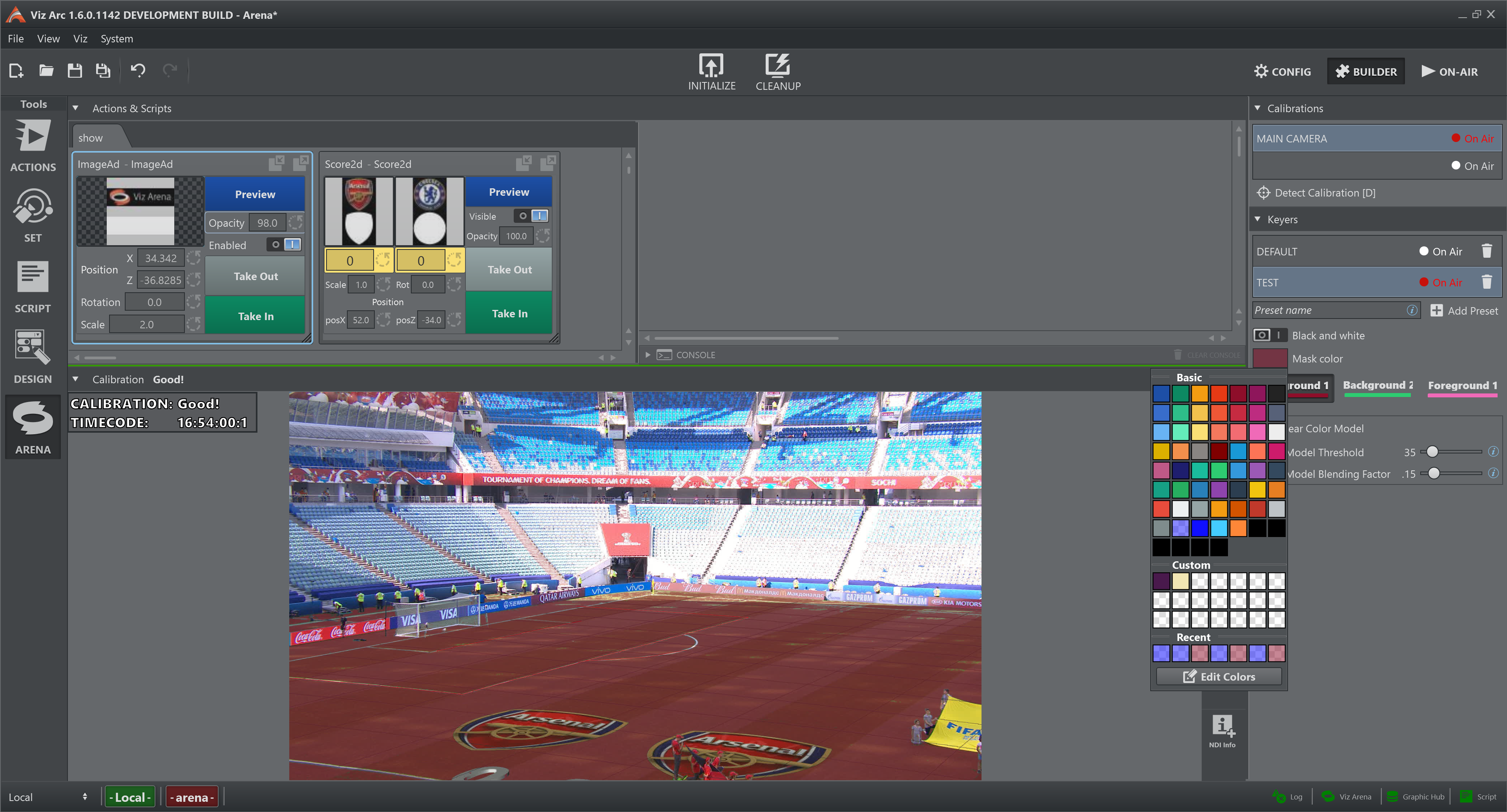
Task: Click the CLEANUP icon
Action: coord(777,66)
